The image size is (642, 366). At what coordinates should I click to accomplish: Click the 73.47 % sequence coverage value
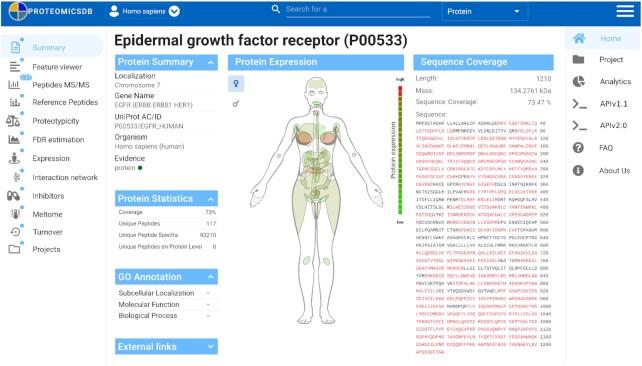point(539,102)
